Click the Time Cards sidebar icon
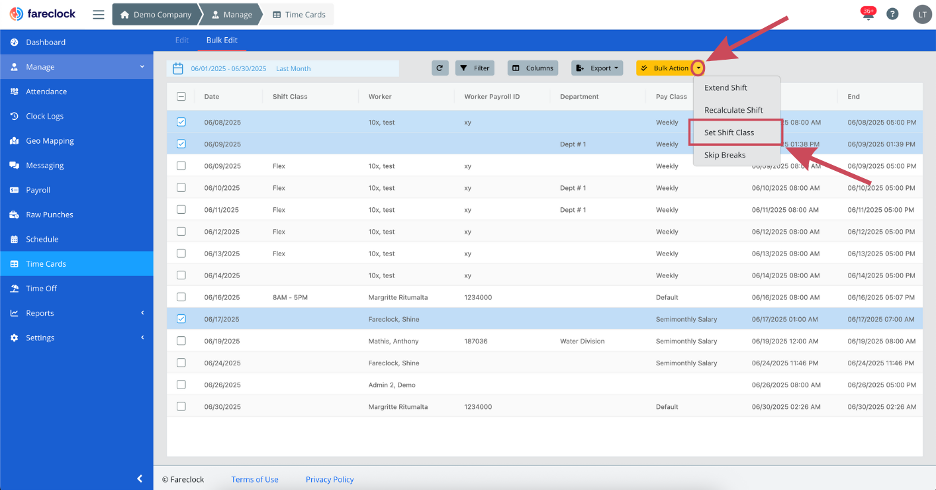The image size is (936, 490). tap(14, 264)
